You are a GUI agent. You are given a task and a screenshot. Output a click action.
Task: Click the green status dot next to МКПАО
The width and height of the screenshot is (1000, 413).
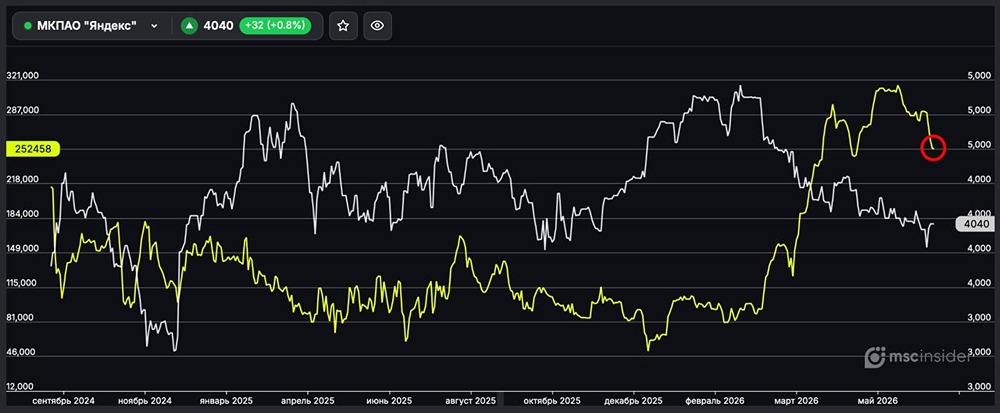pos(27,26)
